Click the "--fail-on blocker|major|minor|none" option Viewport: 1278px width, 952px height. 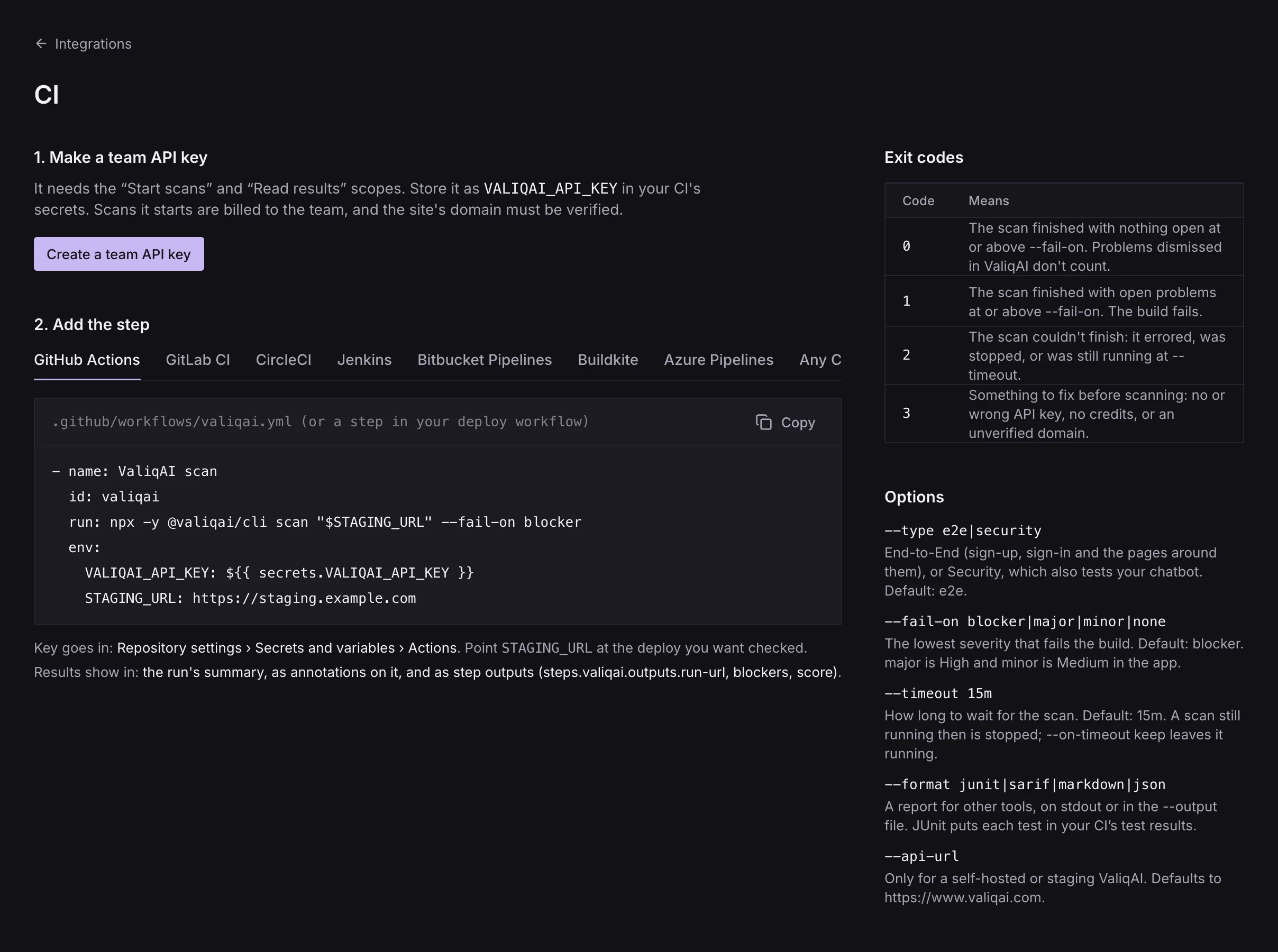tap(1025, 622)
